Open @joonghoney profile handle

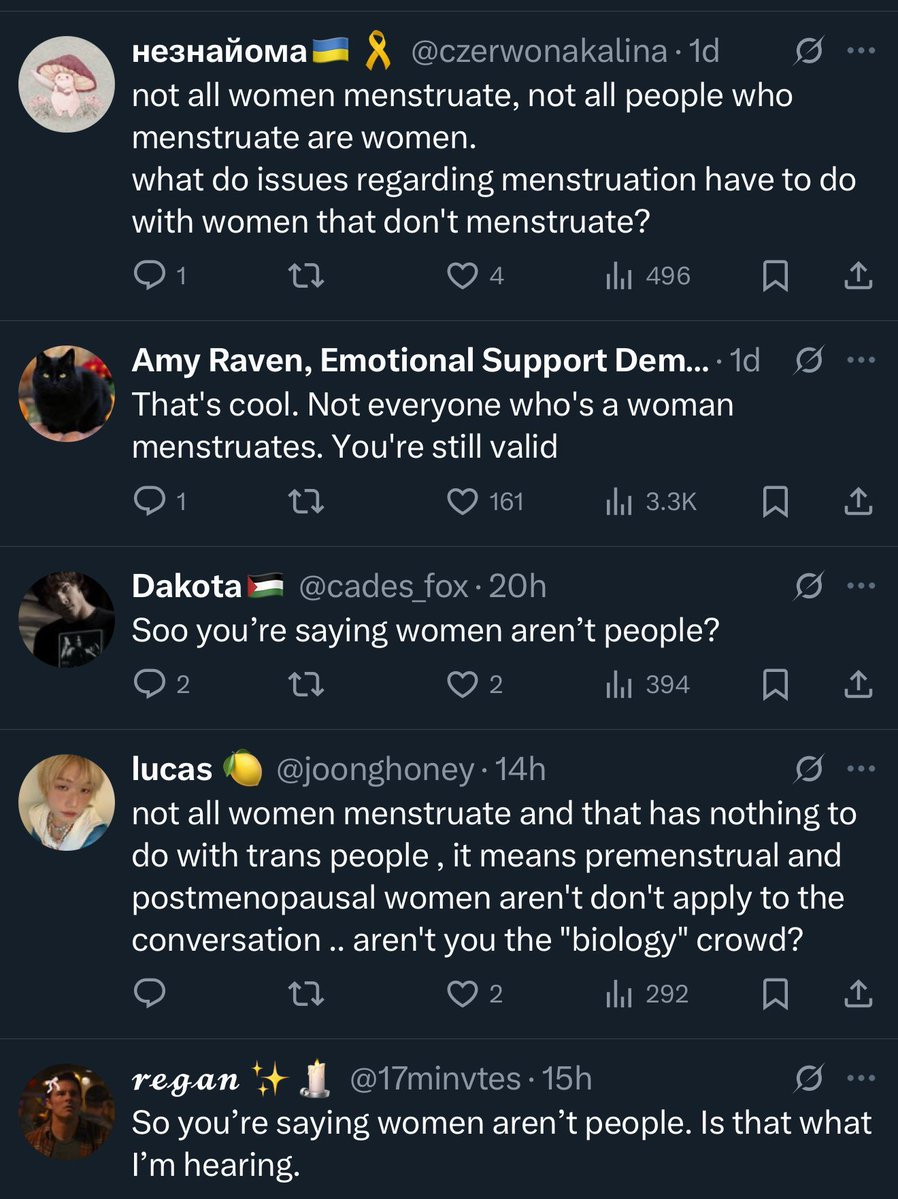point(374,769)
